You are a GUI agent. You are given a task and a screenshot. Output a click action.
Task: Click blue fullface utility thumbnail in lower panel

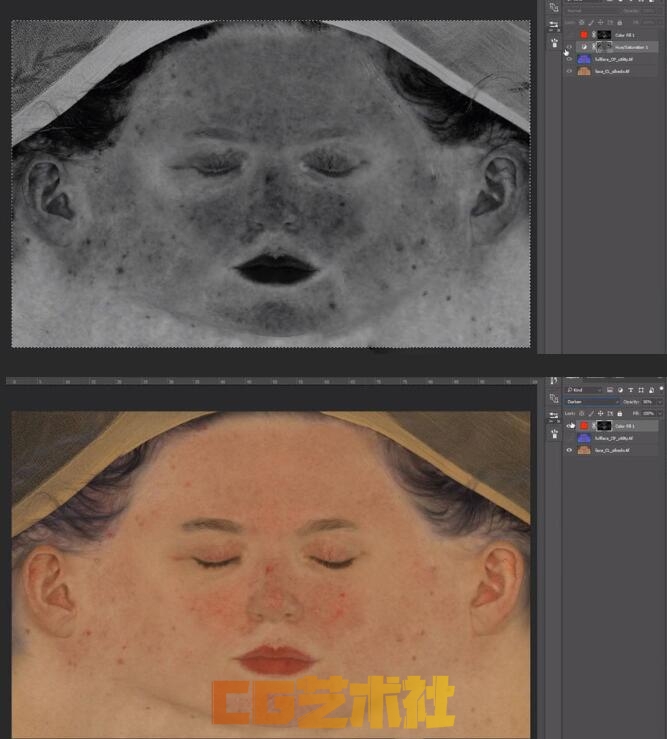coord(584,438)
